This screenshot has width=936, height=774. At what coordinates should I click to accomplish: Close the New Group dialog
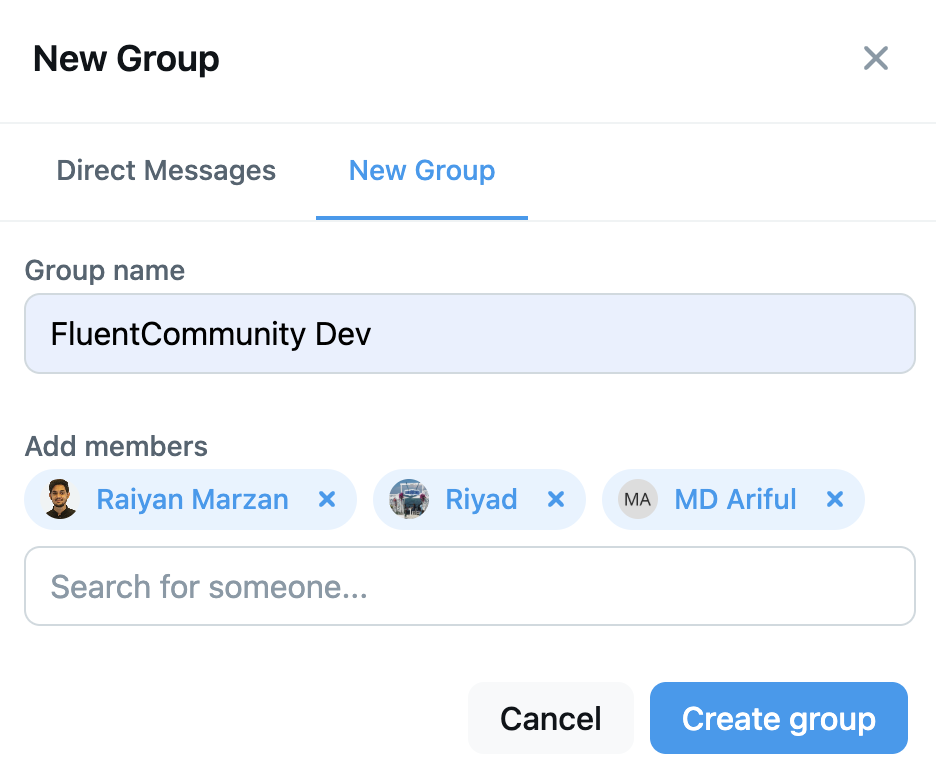[875, 59]
